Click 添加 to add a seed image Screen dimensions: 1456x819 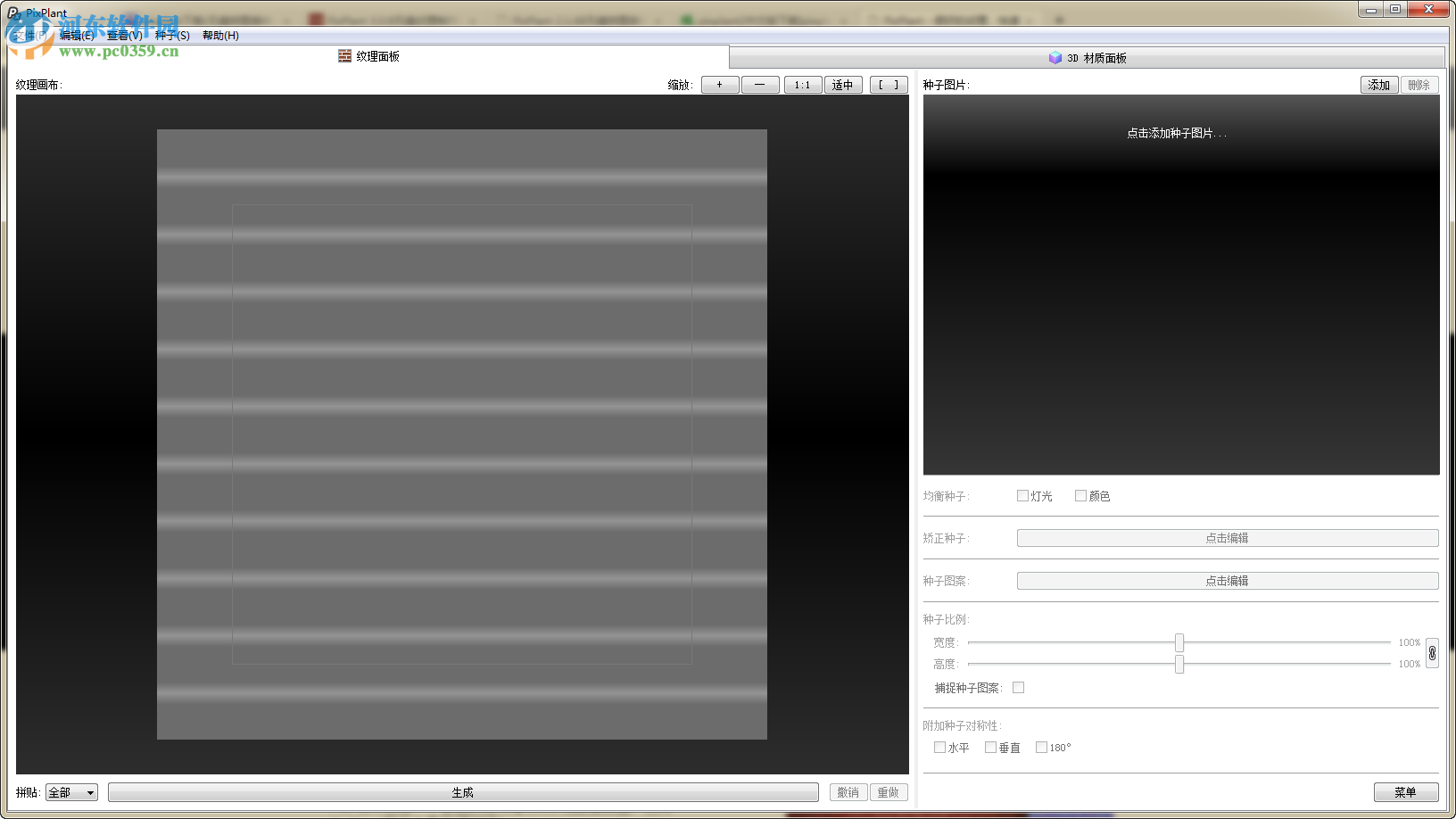pos(1379,85)
